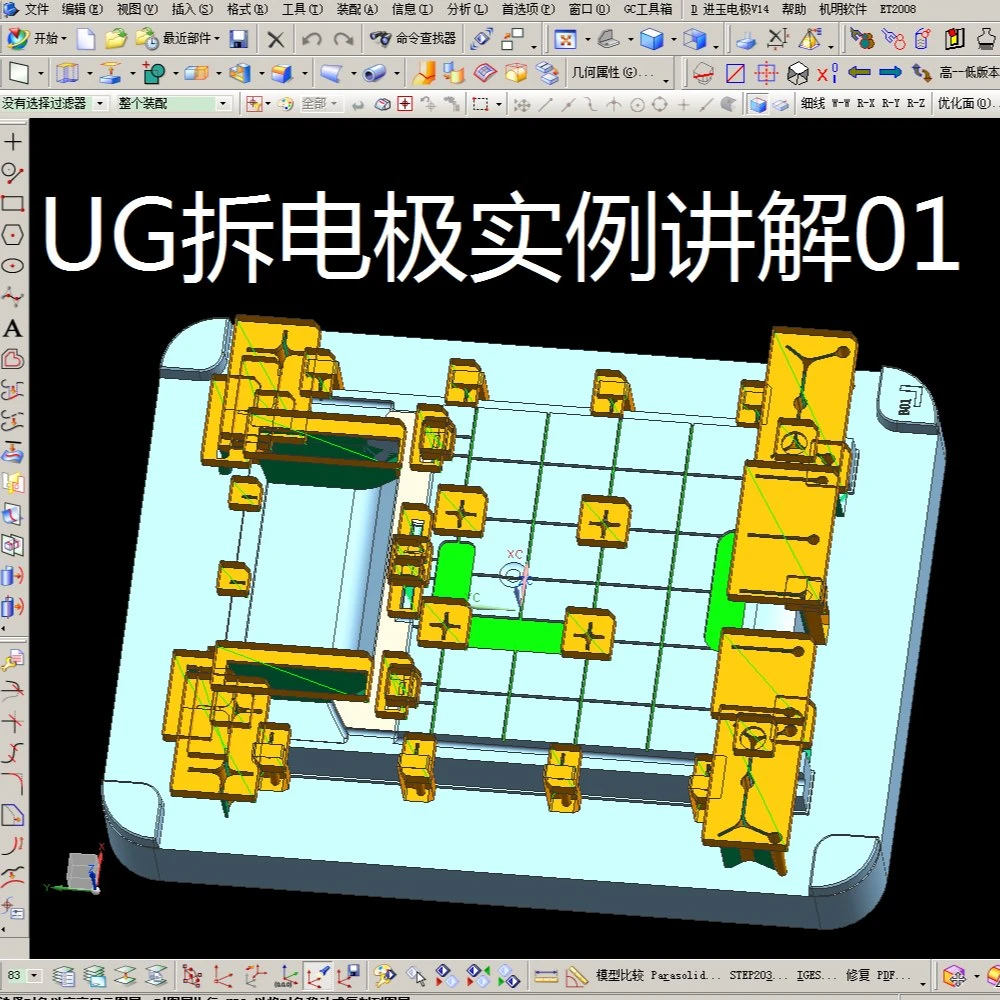
Task: Click the green slot face in the model
Action: [515, 633]
